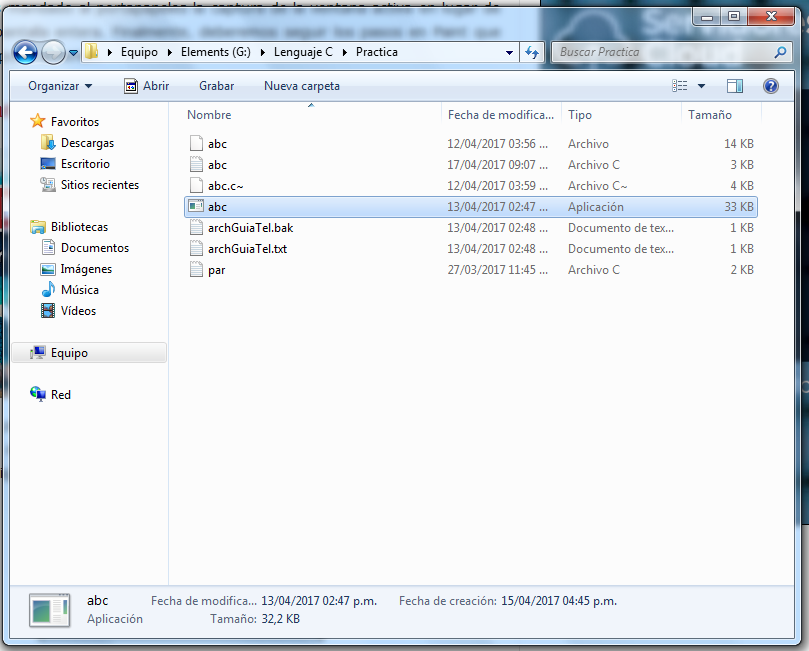The height and width of the screenshot is (651, 809).
Task: Open Documentos library
Action: coord(95,248)
